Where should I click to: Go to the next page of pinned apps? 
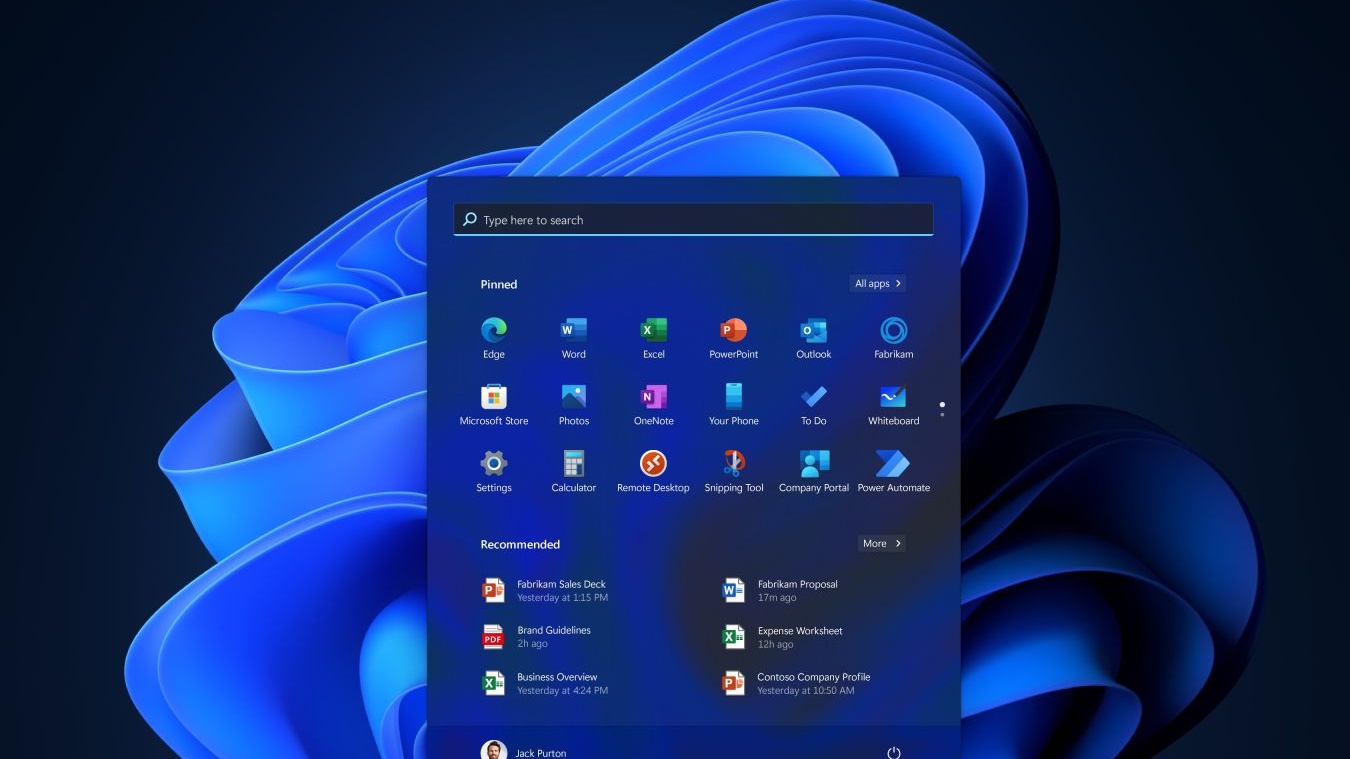coord(942,414)
